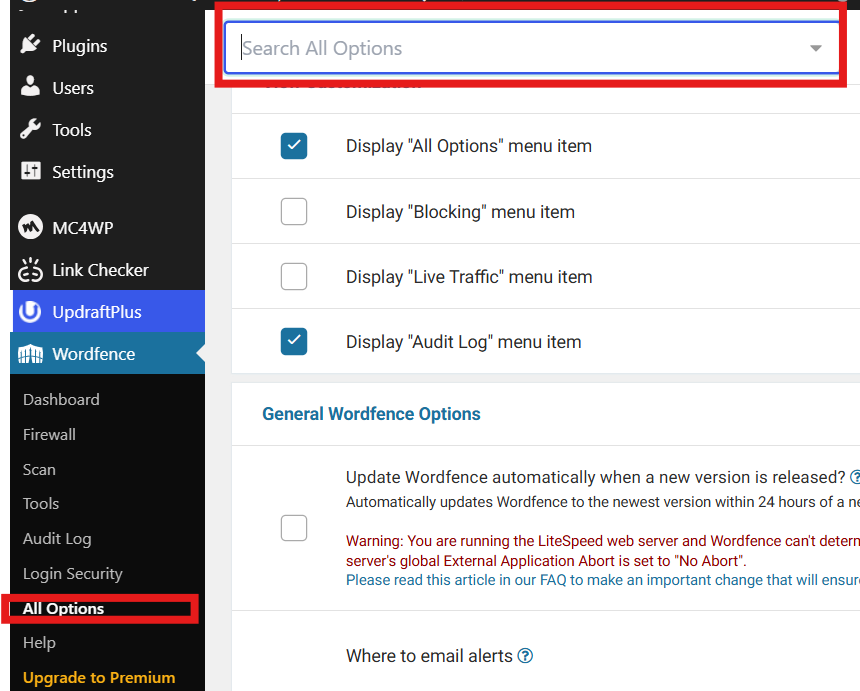
Task: Click the General Wordfence Options heading
Action: [371, 414]
